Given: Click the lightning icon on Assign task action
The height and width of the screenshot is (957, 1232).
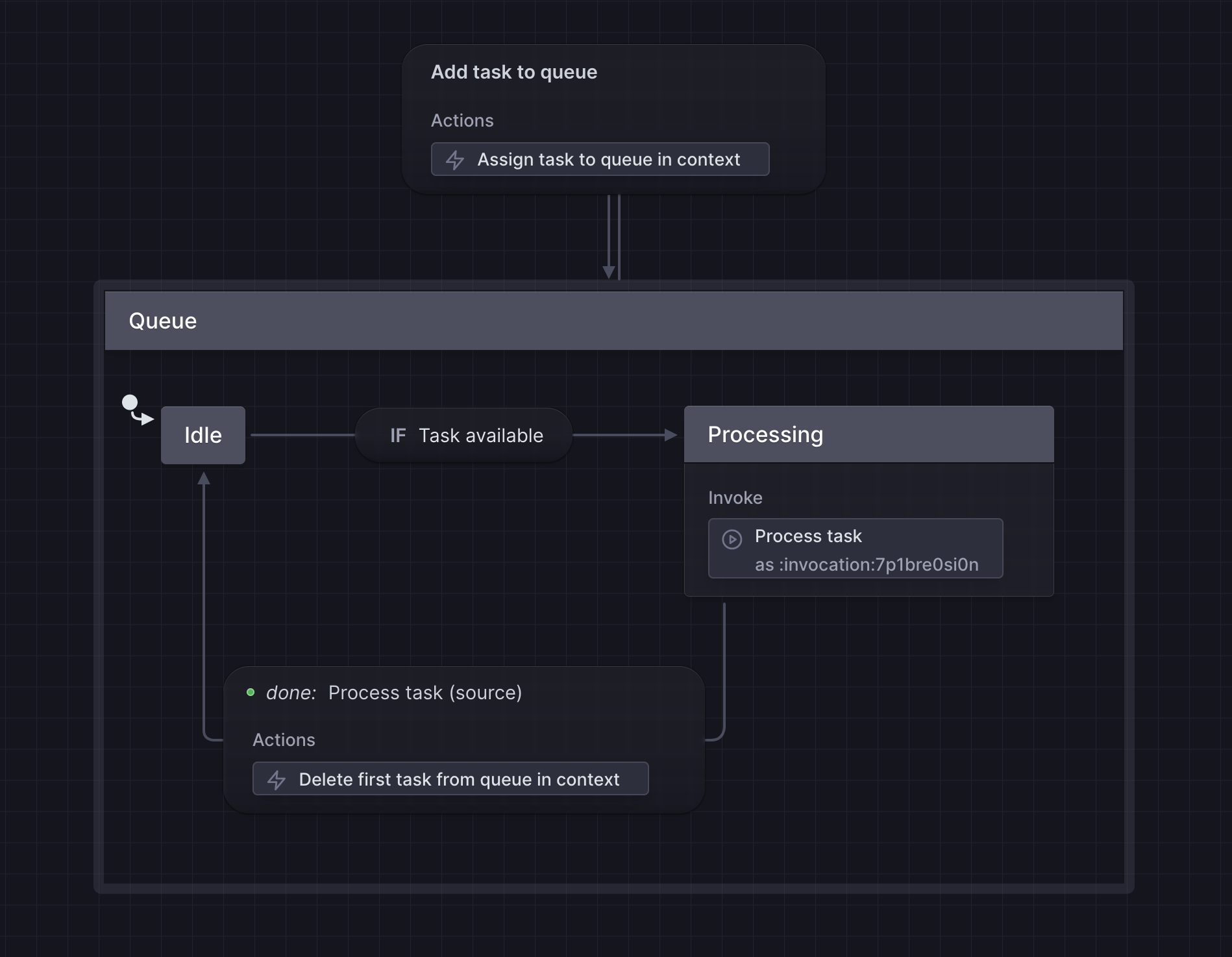Looking at the screenshot, I should [455, 159].
